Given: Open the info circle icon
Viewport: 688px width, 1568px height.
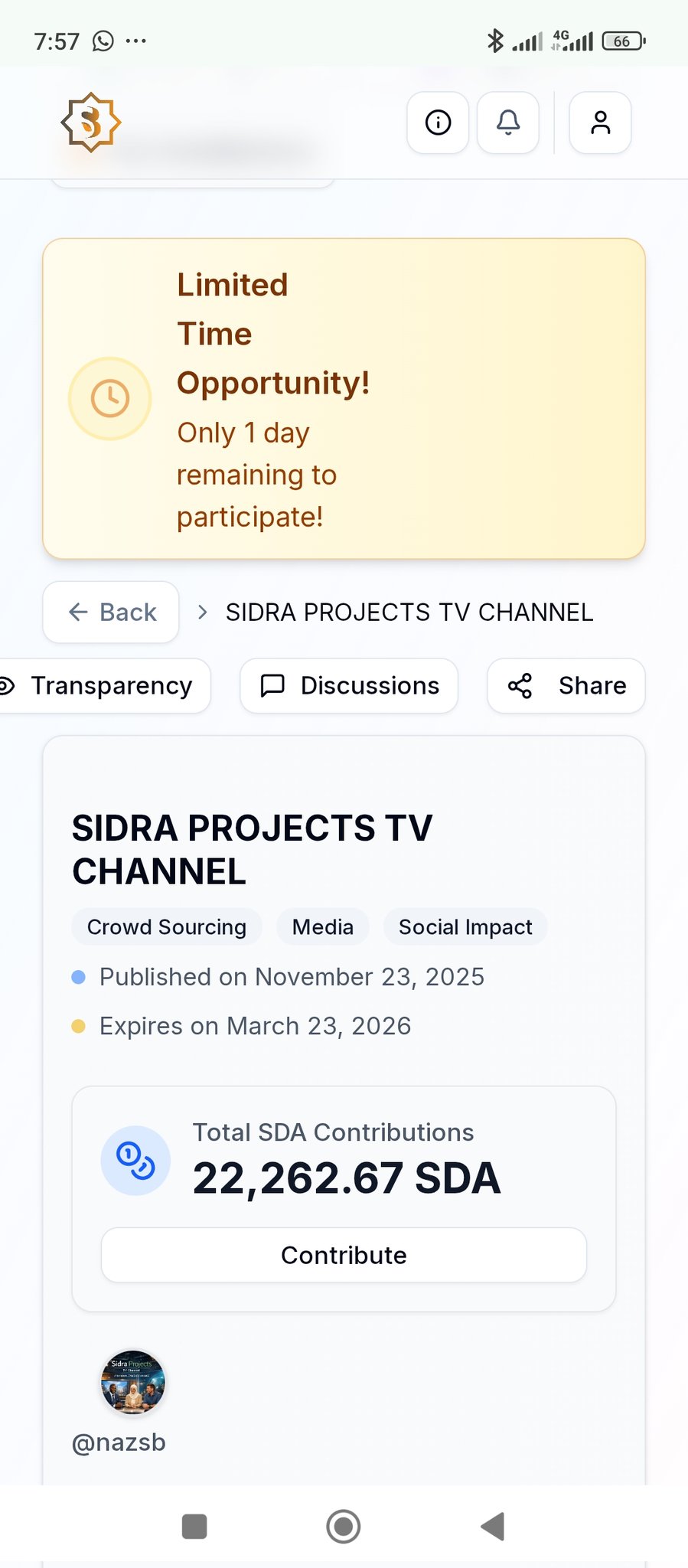Looking at the screenshot, I should pos(438,122).
